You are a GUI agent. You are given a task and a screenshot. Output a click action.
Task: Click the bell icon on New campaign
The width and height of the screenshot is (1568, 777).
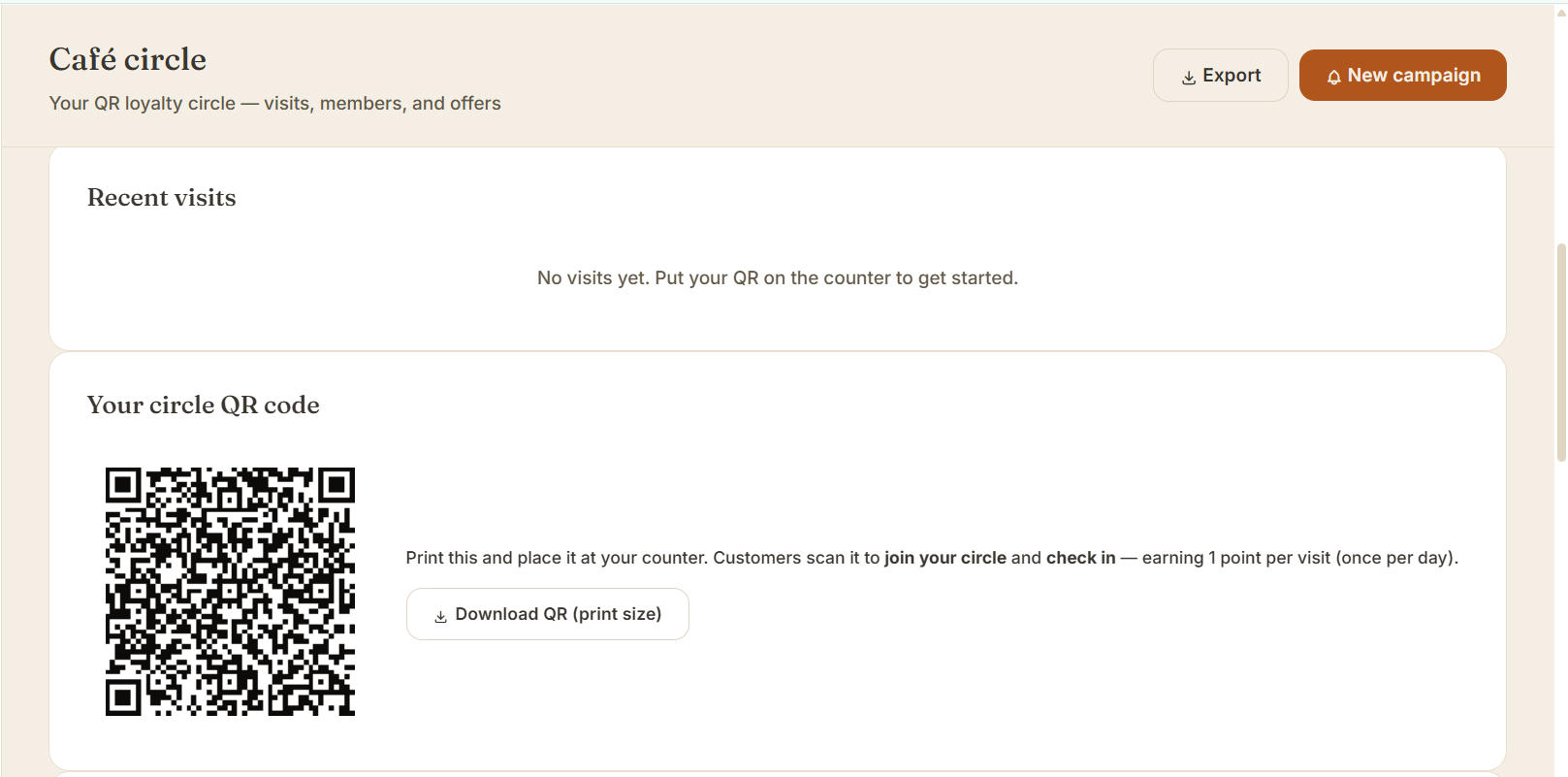pyautogui.click(x=1334, y=78)
